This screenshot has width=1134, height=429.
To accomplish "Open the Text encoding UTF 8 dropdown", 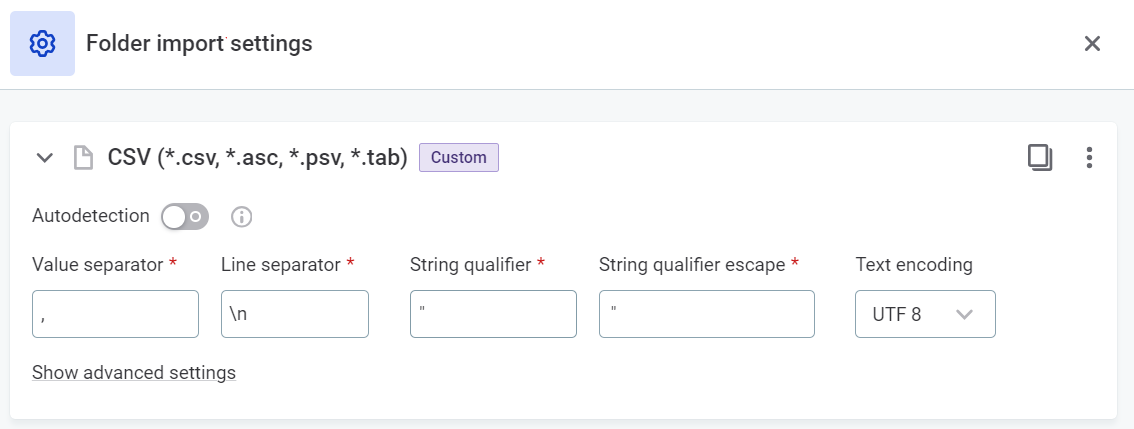I will pos(925,314).
